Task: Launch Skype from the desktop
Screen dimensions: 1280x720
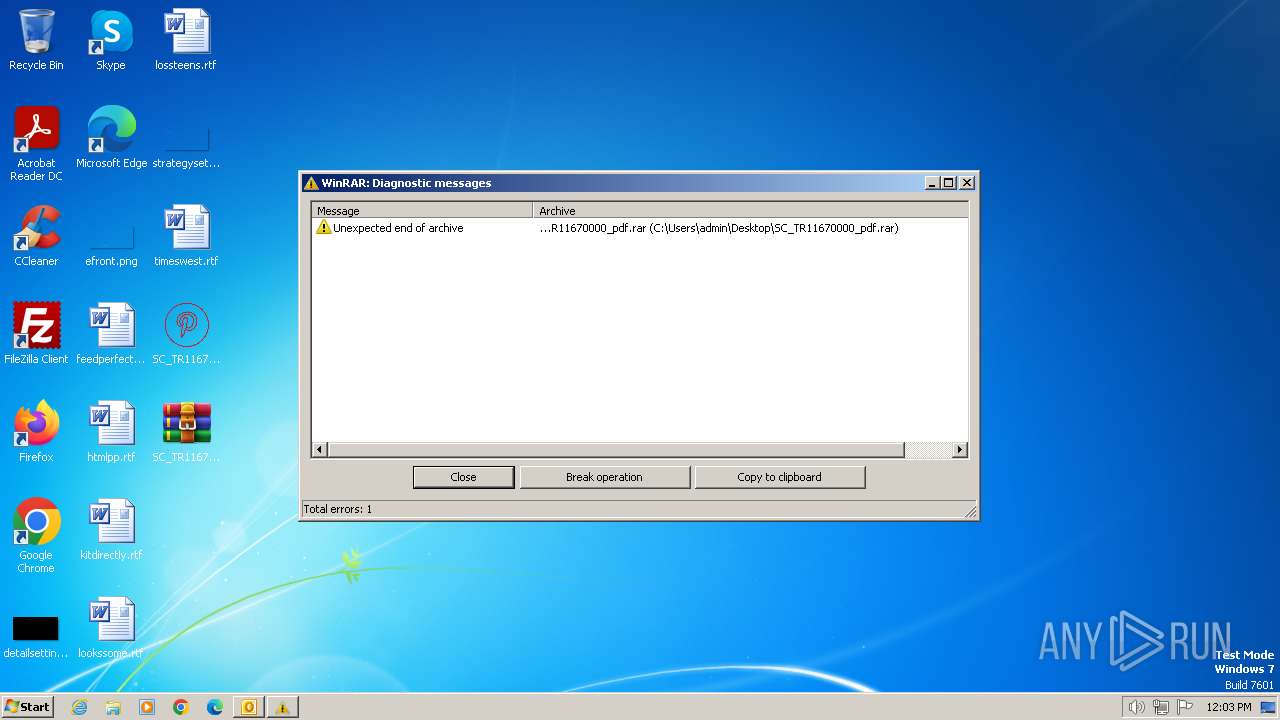Action: 110,41
